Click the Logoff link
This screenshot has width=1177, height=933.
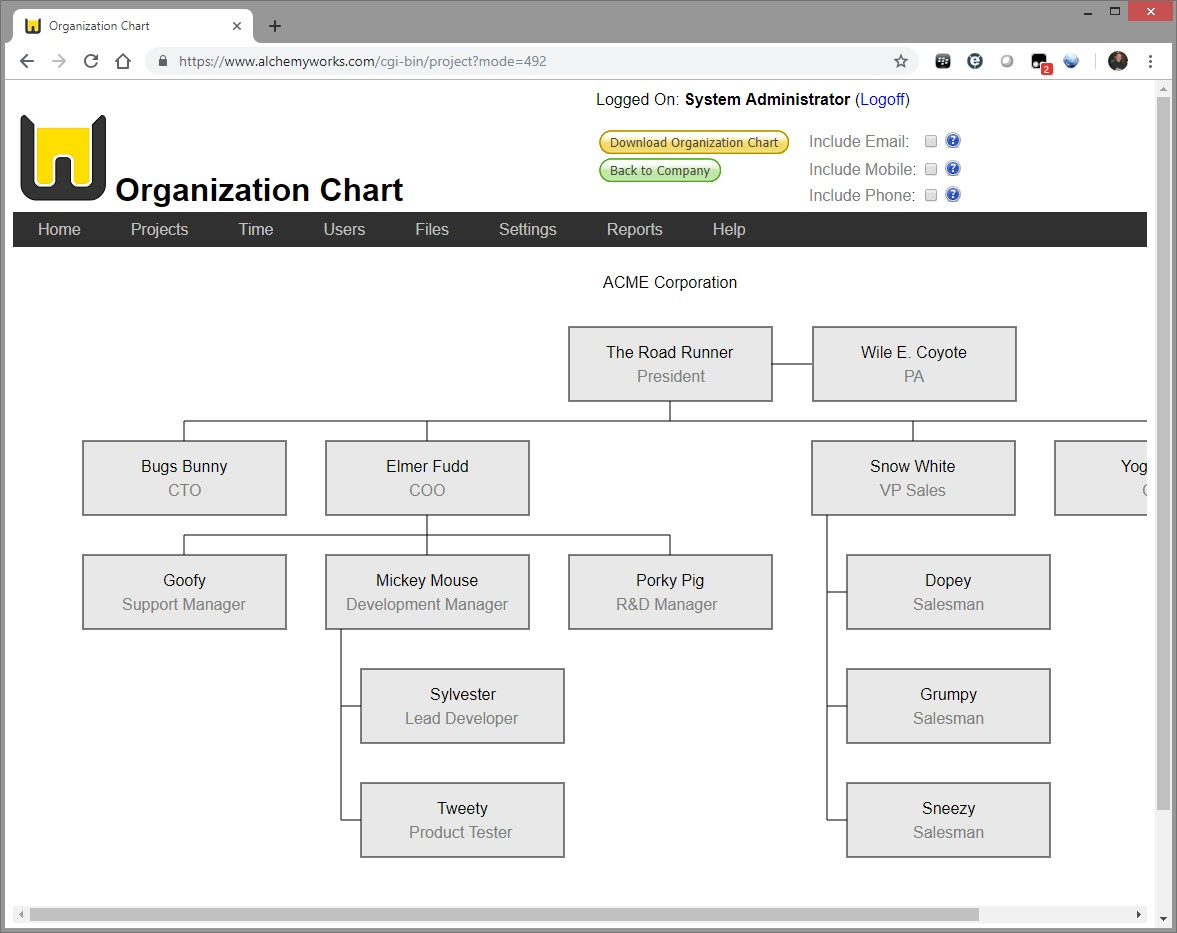click(x=883, y=99)
